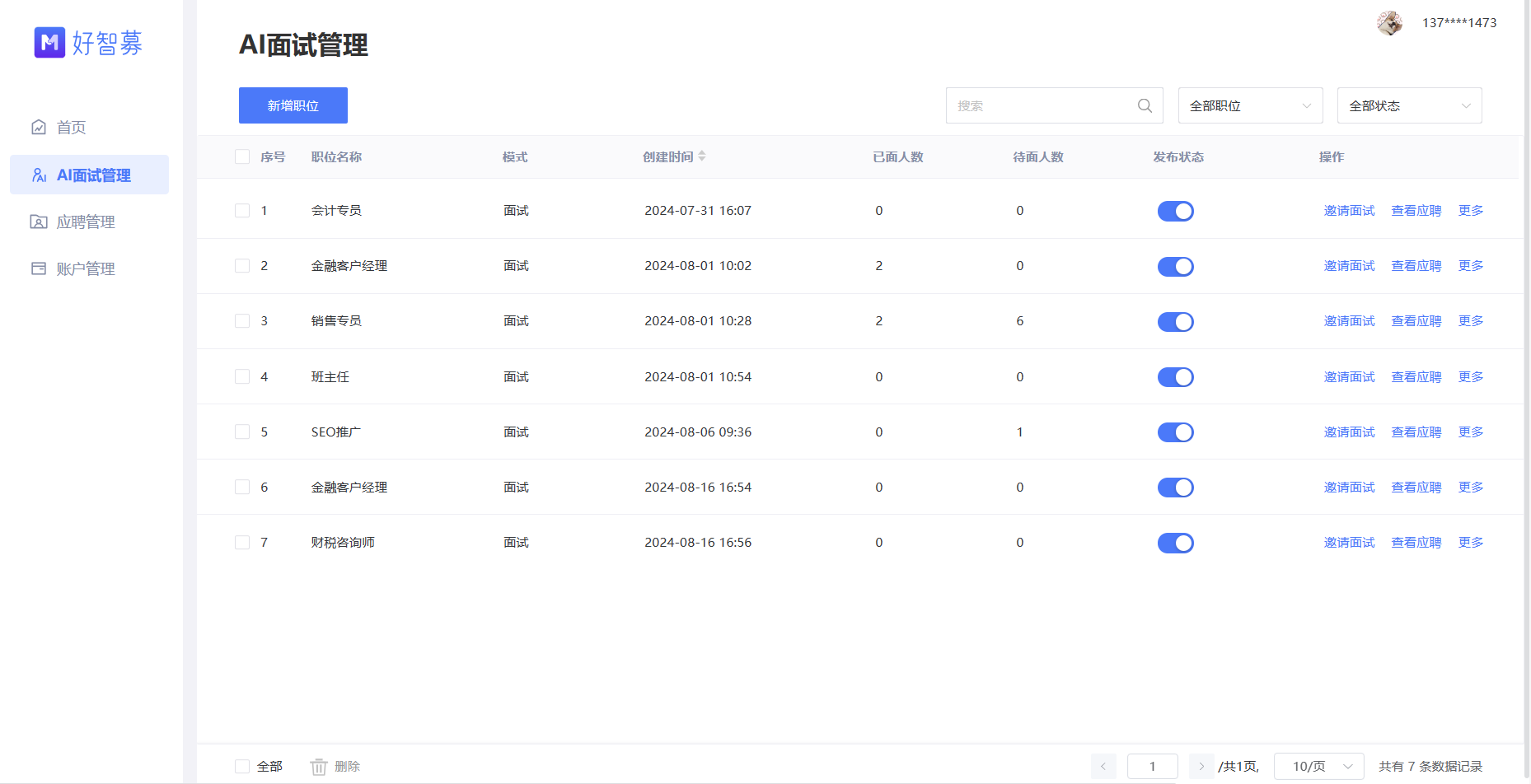Go to 应聘管理 menu item
The width and height of the screenshot is (1531, 784).
tap(86, 222)
